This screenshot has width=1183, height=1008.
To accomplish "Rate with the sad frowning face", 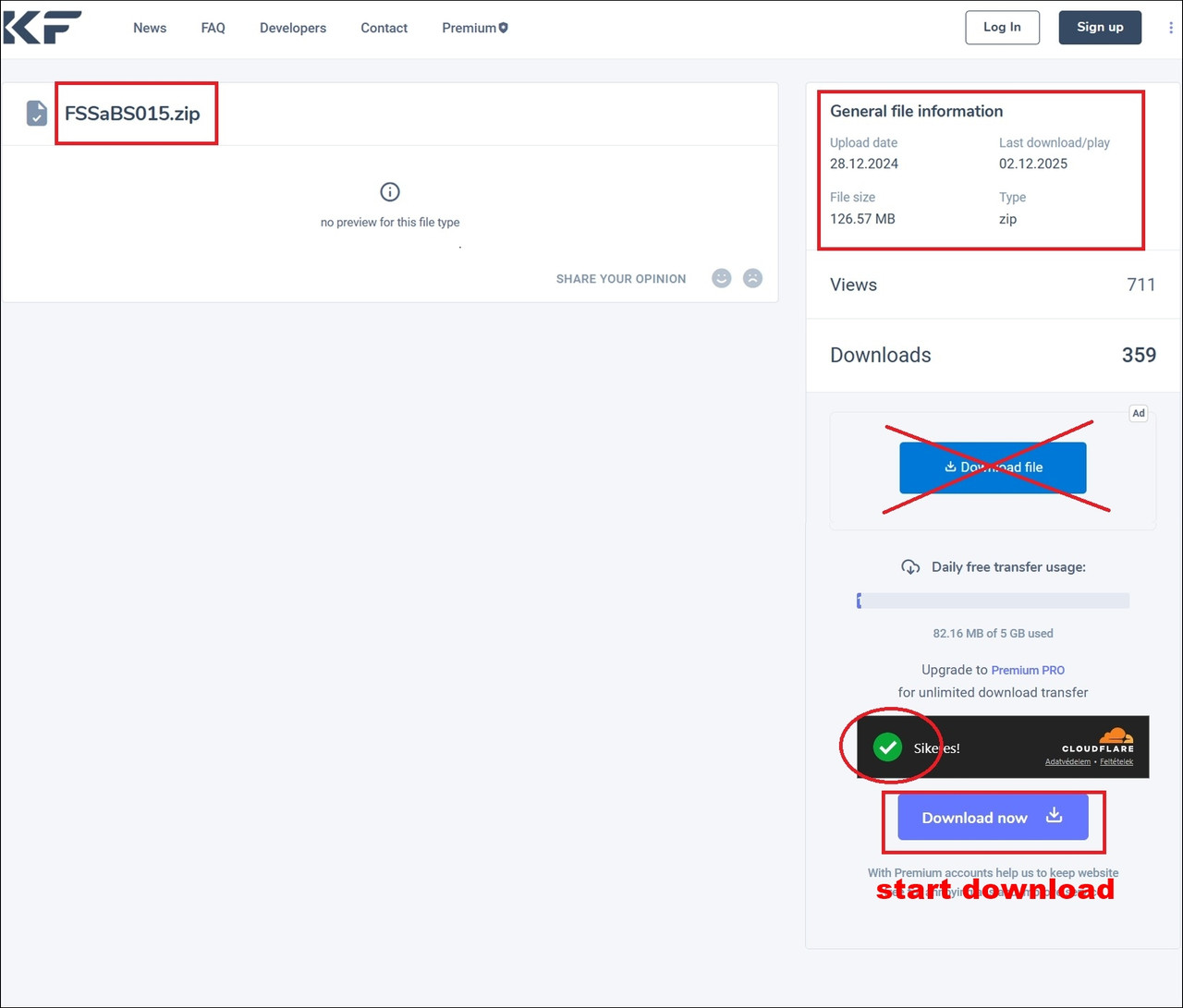I will 753,278.
